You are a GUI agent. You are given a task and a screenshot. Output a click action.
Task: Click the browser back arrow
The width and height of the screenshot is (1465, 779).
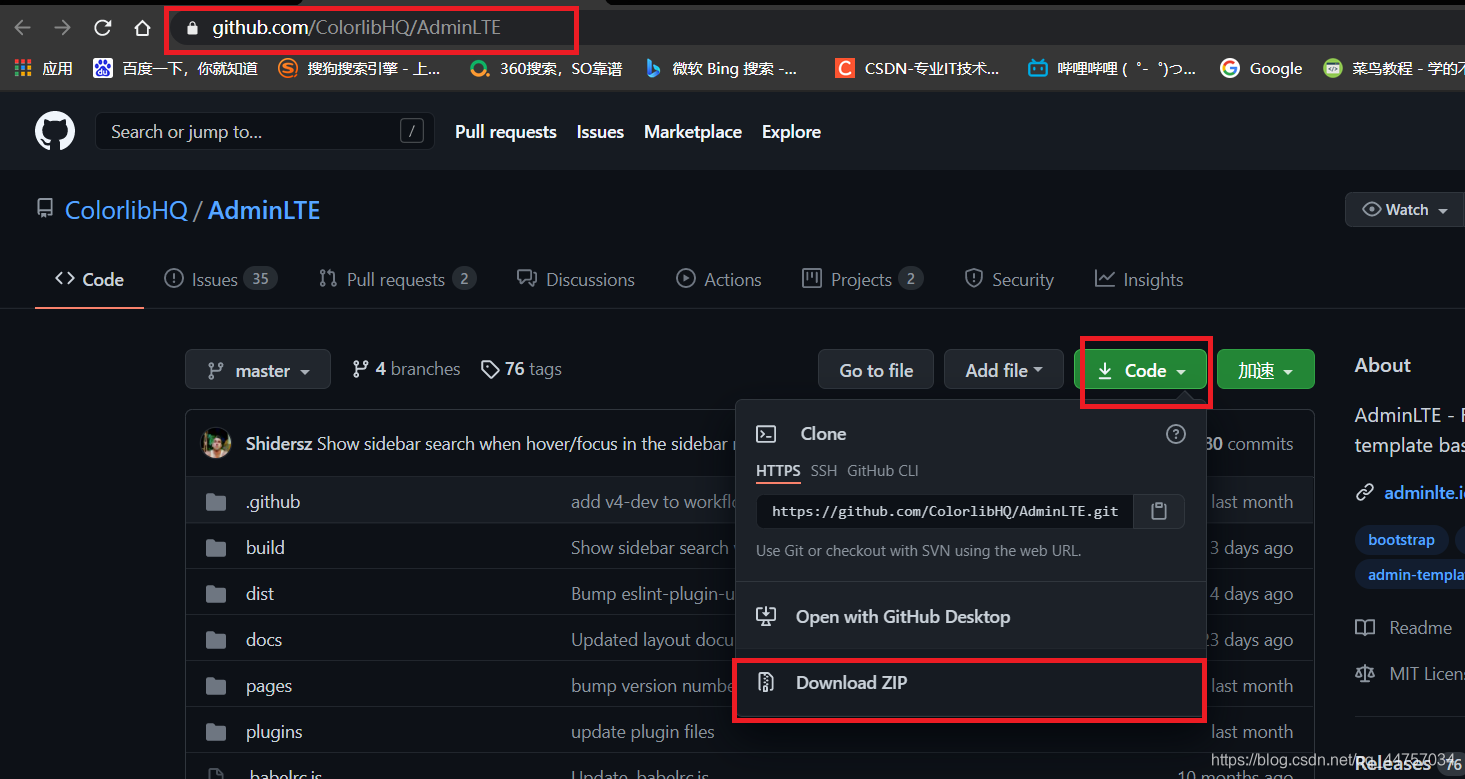click(22, 28)
